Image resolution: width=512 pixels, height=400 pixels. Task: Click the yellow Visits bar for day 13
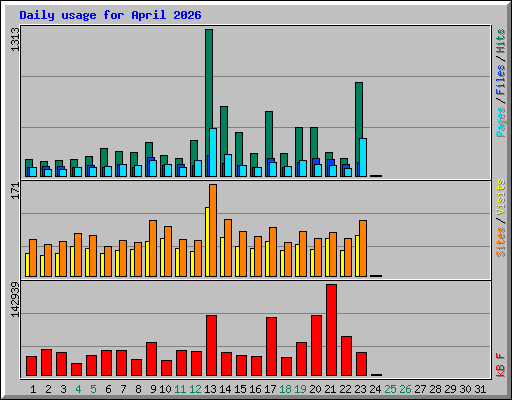pos(207,242)
